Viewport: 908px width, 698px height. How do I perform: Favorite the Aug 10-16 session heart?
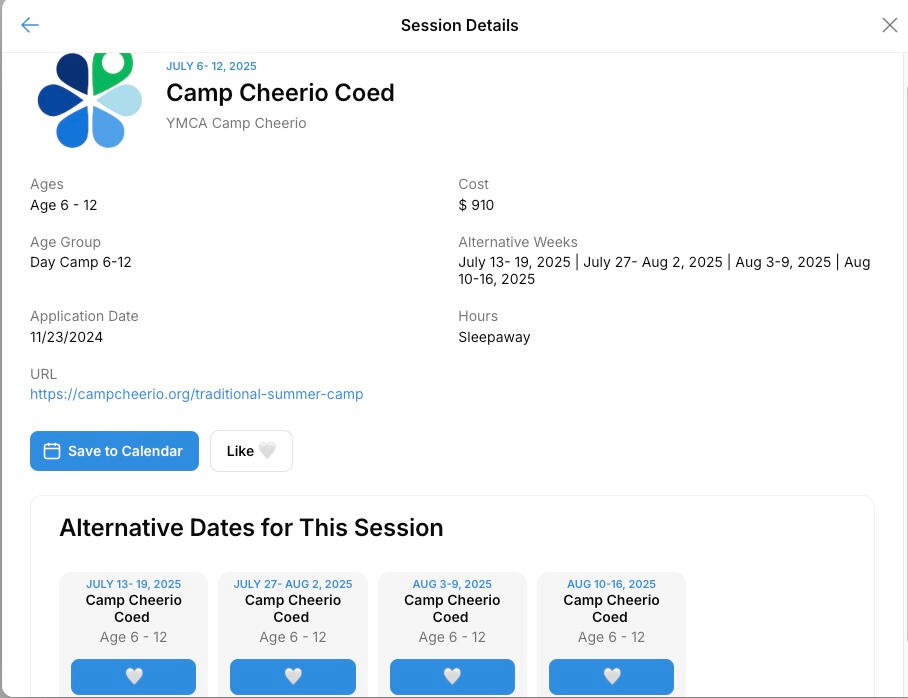coord(611,676)
